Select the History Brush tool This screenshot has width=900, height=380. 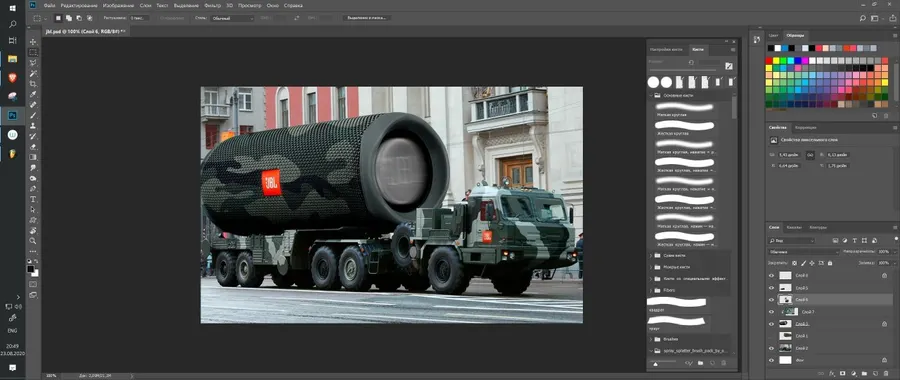point(33,136)
